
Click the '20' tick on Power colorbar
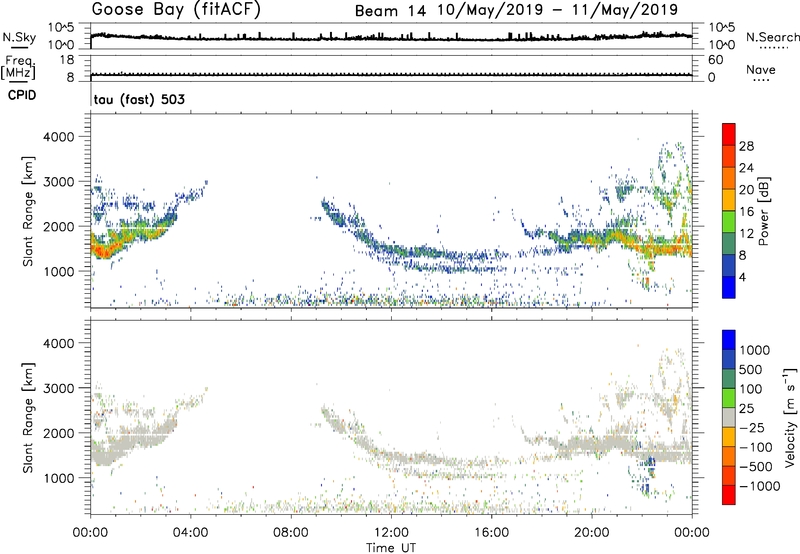746,190
